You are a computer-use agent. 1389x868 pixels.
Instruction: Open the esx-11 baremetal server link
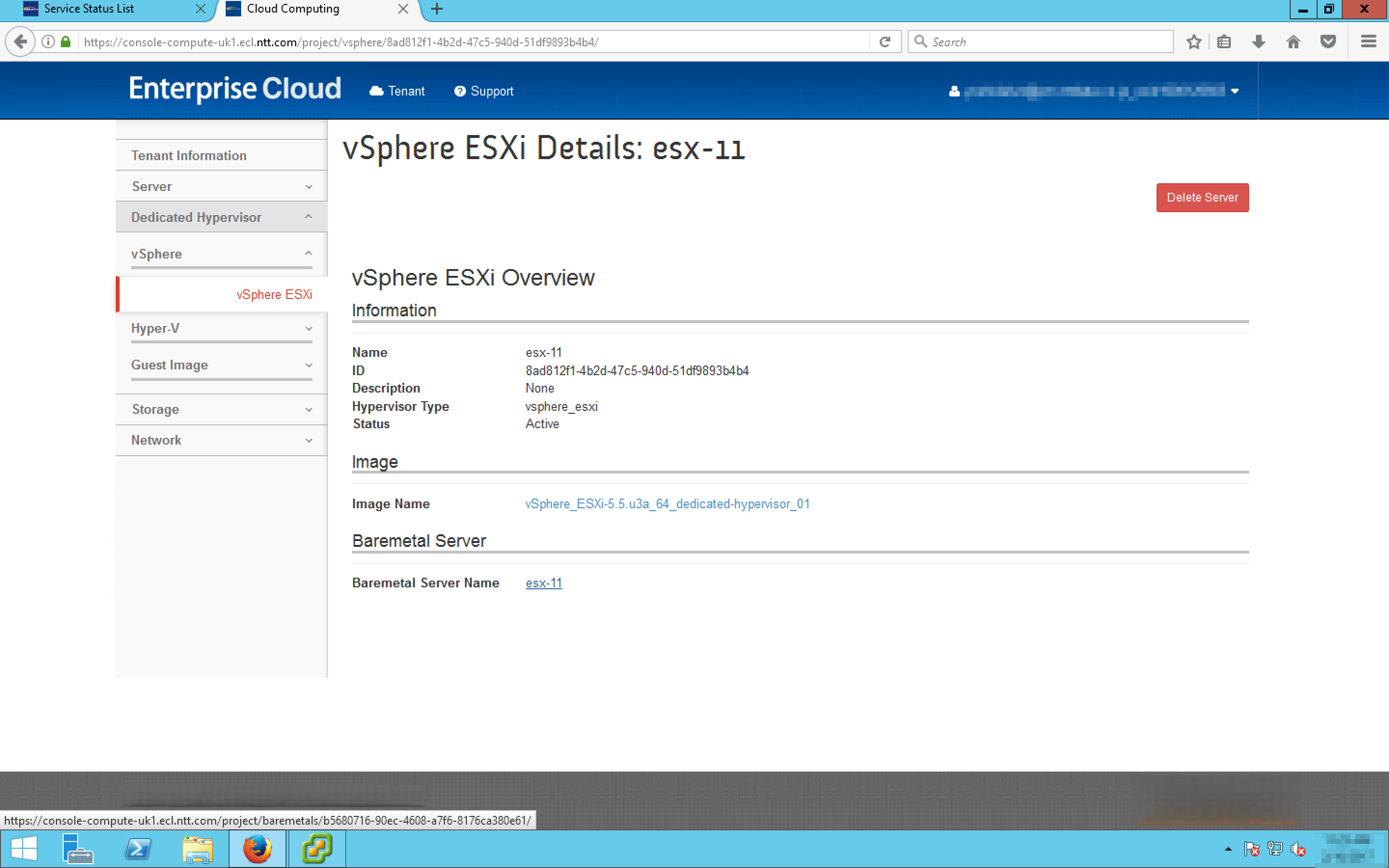[544, 583]
